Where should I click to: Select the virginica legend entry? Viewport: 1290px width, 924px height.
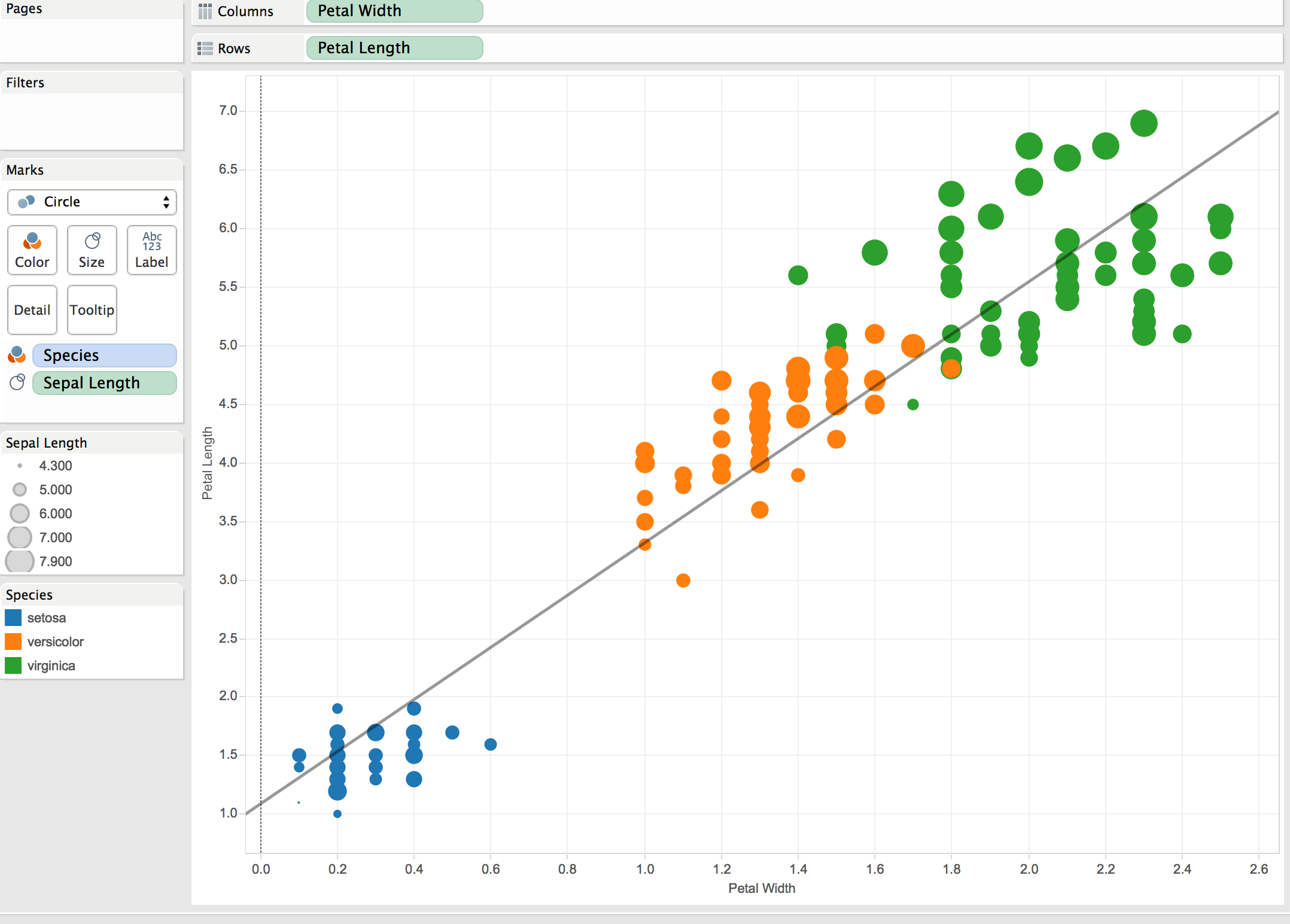click(51, 665)
